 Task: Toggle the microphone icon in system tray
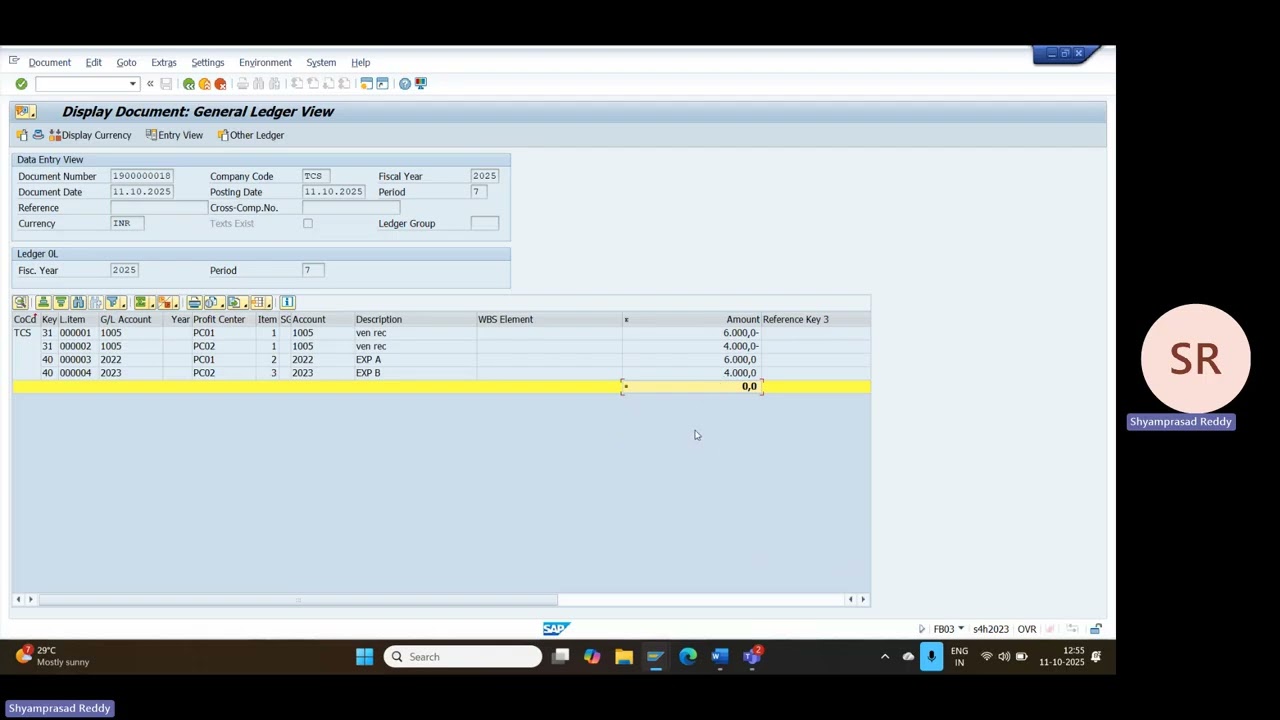pos(931,657)
